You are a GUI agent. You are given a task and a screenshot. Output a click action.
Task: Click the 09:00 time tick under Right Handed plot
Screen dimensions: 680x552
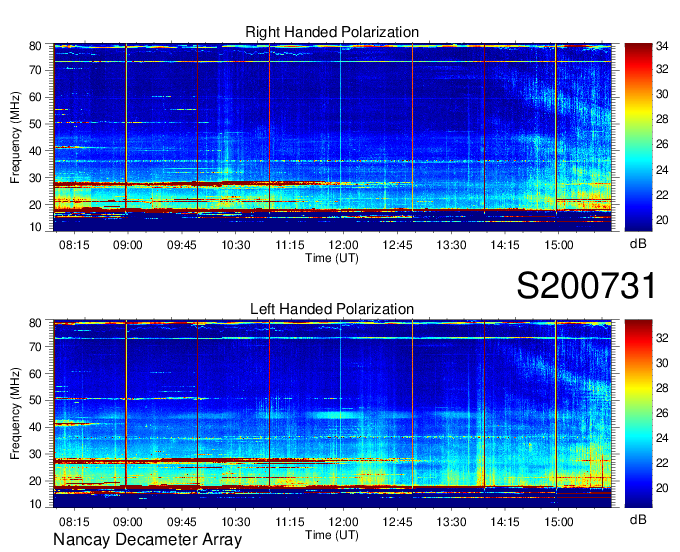[x=128, y=245]
